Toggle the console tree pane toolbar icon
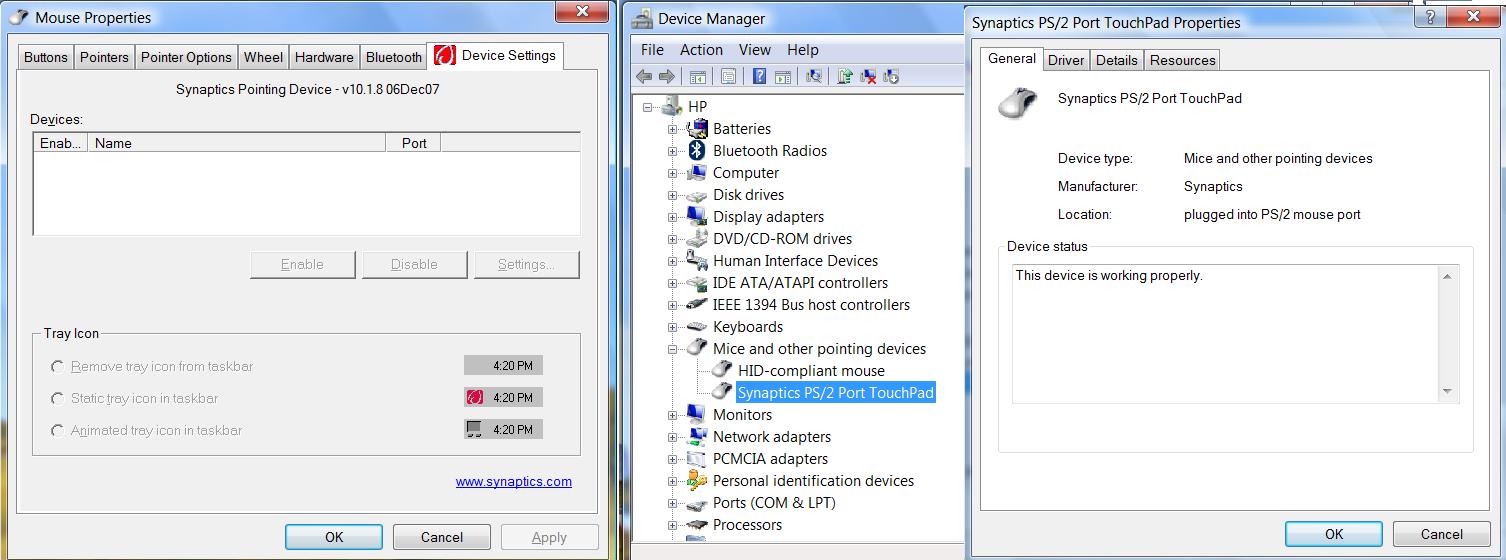Screen dimensions: 1506x560 (697, 76)
